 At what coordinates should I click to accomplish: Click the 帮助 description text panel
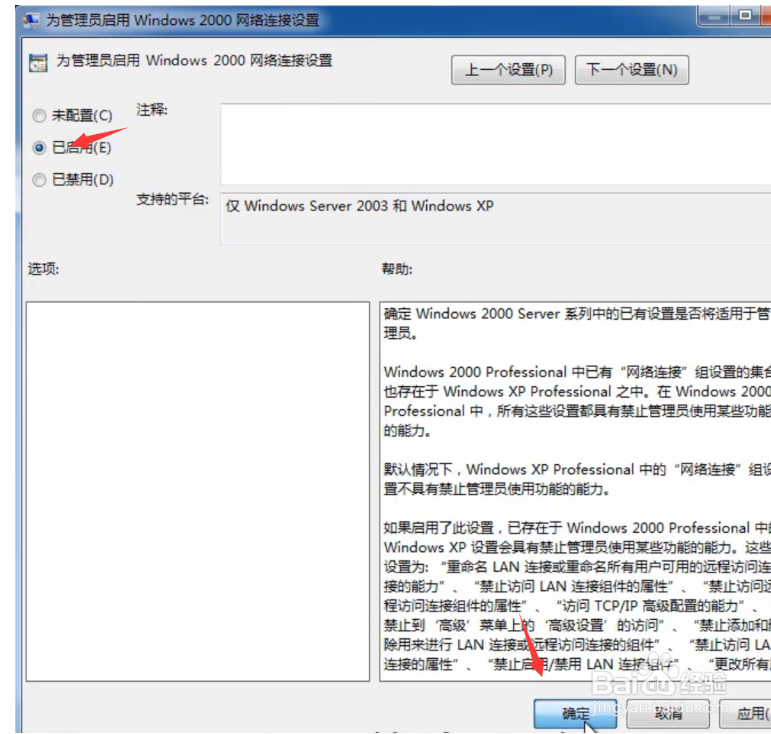575,492
